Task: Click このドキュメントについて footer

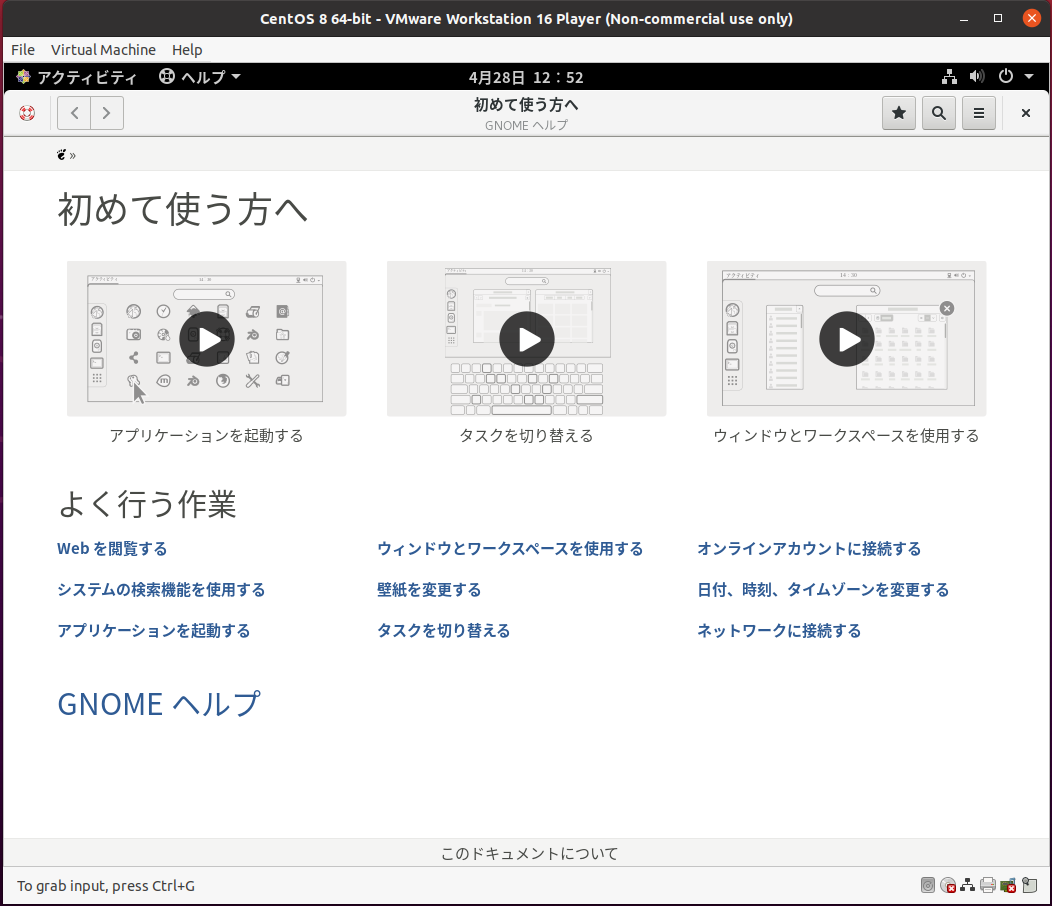Action: tap(529, 854)
